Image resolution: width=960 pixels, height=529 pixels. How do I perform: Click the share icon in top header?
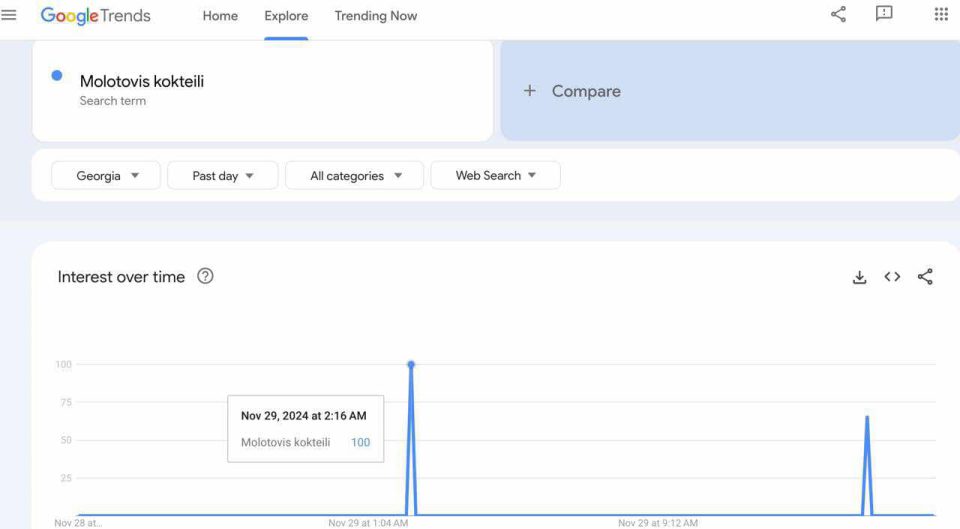(x=838, y=14)
